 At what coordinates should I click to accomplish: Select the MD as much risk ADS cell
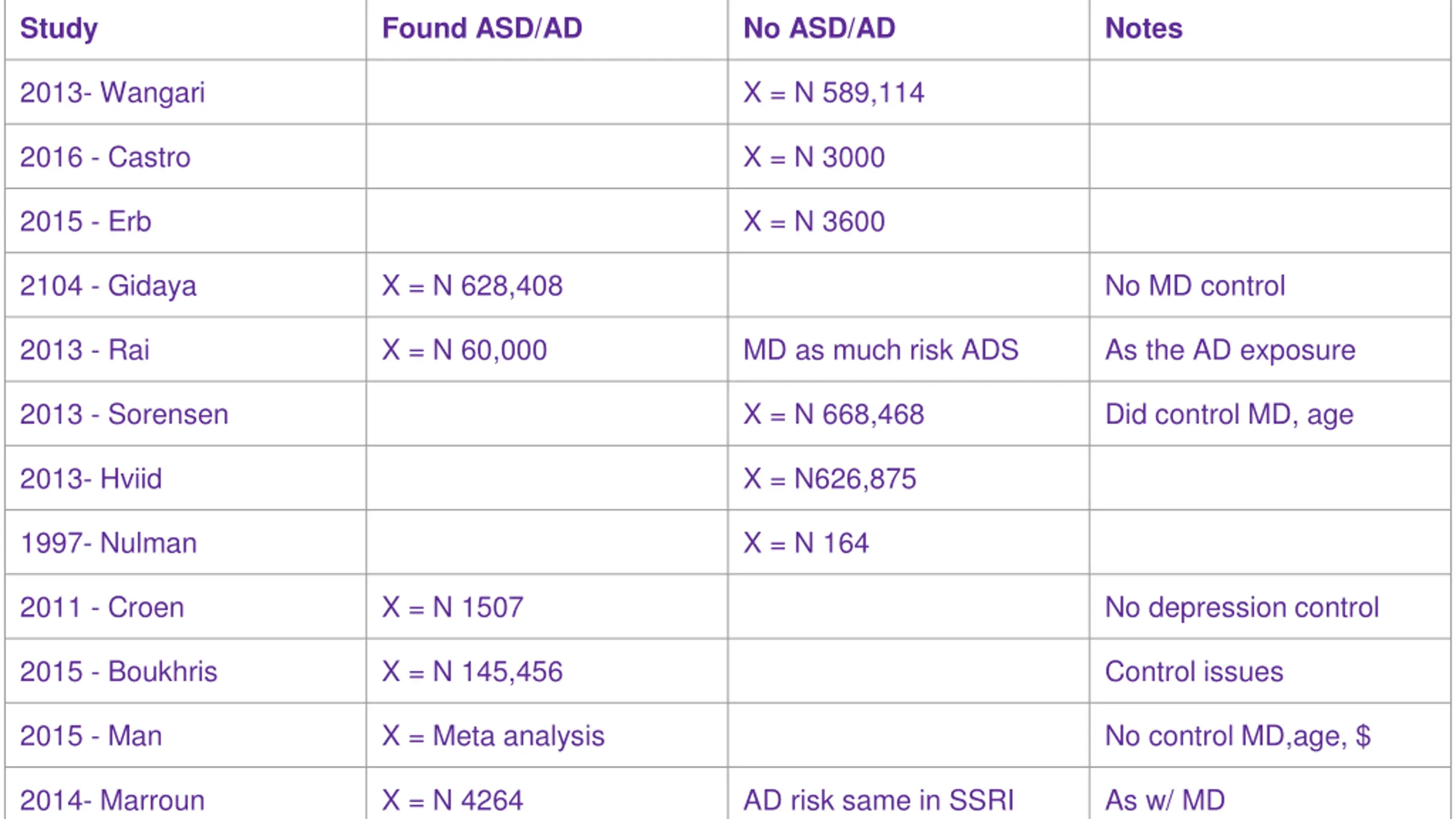click(880, 350)
